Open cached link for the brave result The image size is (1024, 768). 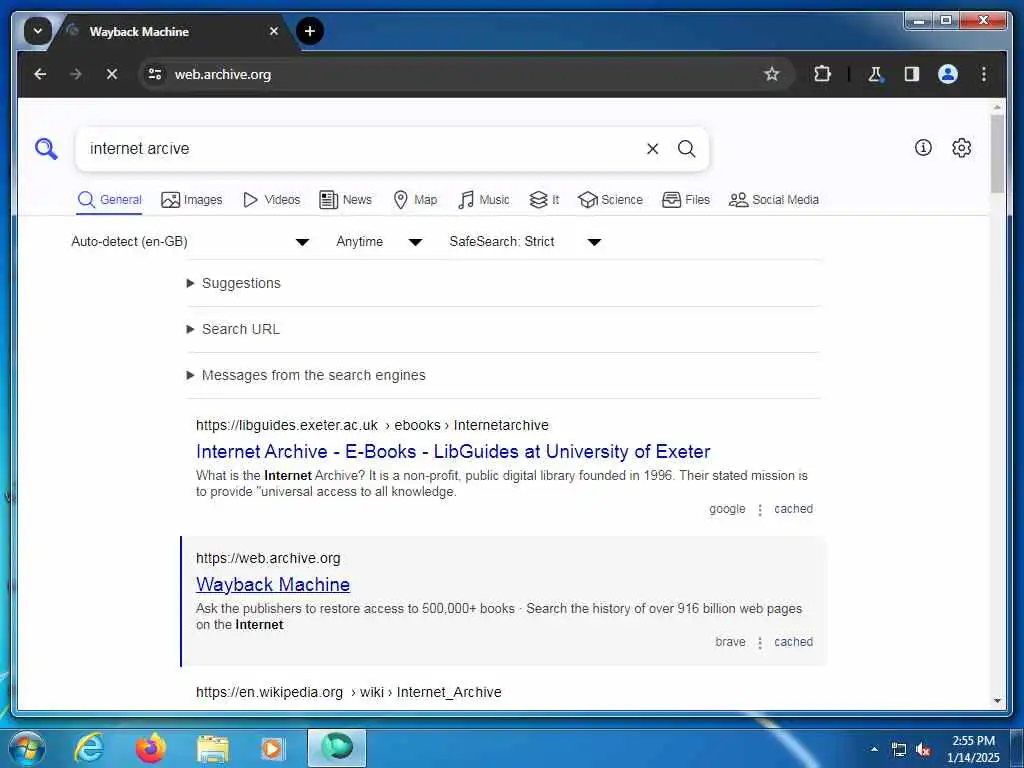[793, 642]
